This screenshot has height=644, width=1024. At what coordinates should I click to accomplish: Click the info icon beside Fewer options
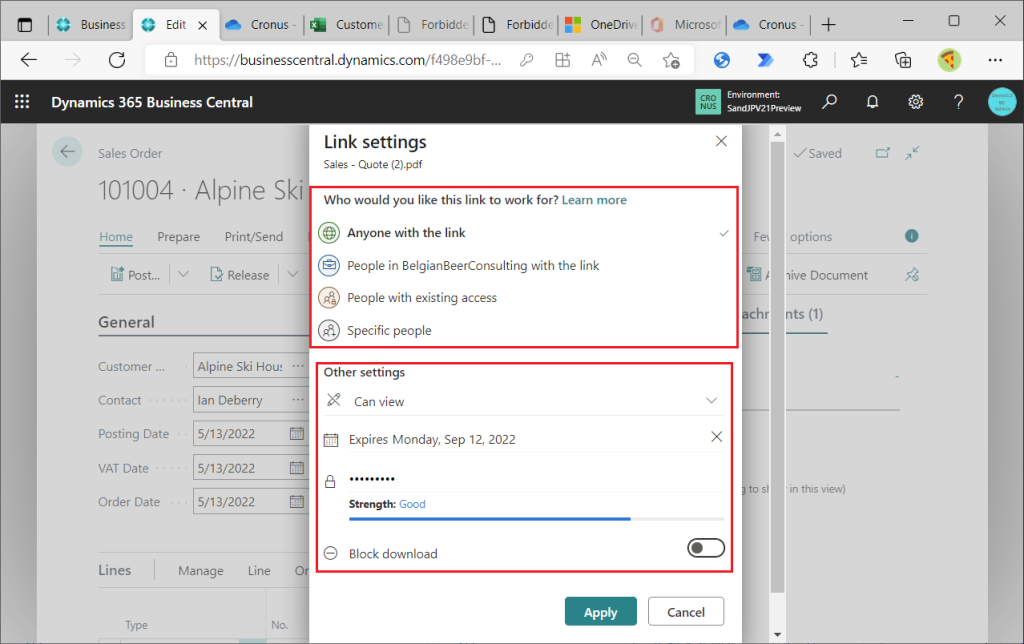click(x=912, y=236)
